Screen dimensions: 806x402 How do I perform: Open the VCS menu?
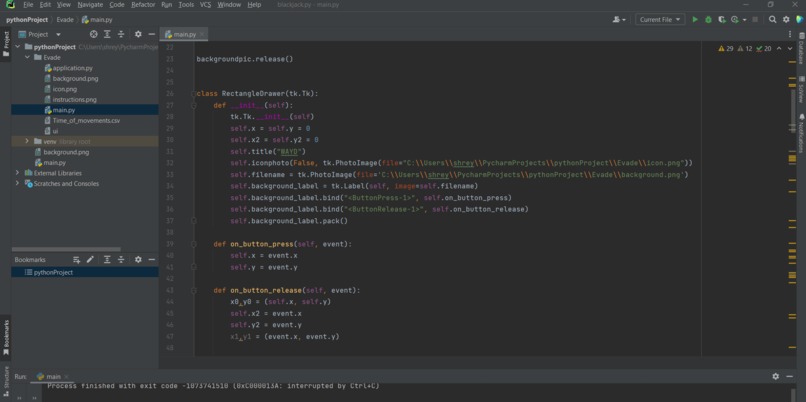click(205, 5)
